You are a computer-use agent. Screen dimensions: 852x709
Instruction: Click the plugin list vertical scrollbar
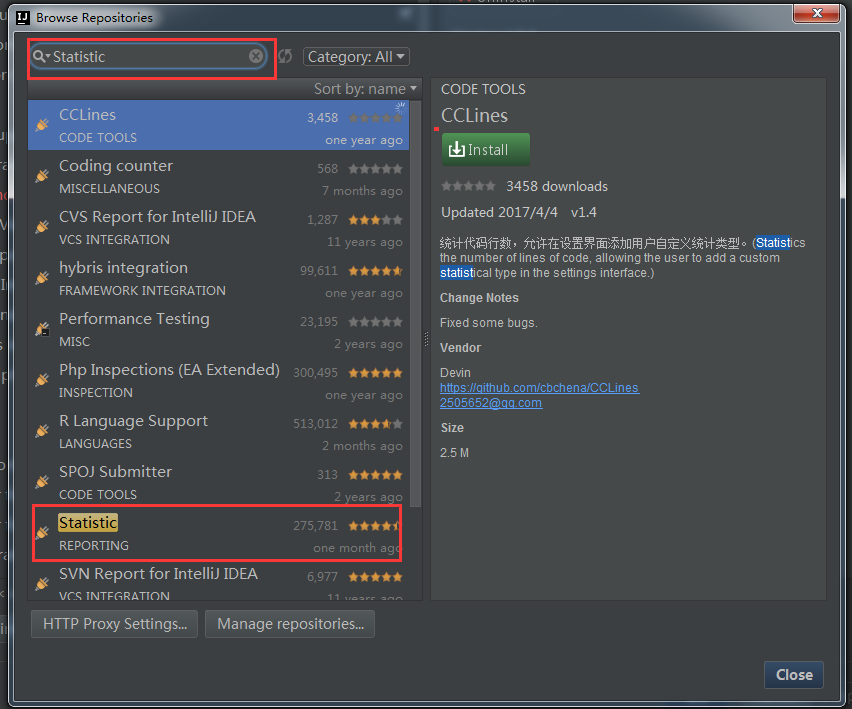click(x=416, y=304)
